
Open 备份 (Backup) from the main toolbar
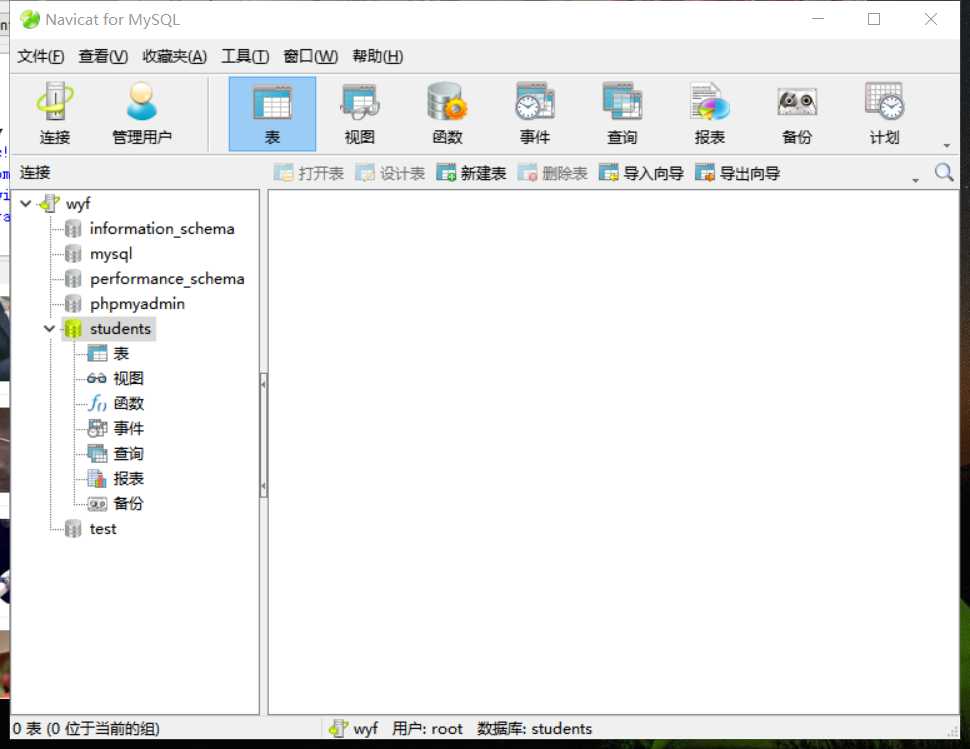tap(797, 114)
